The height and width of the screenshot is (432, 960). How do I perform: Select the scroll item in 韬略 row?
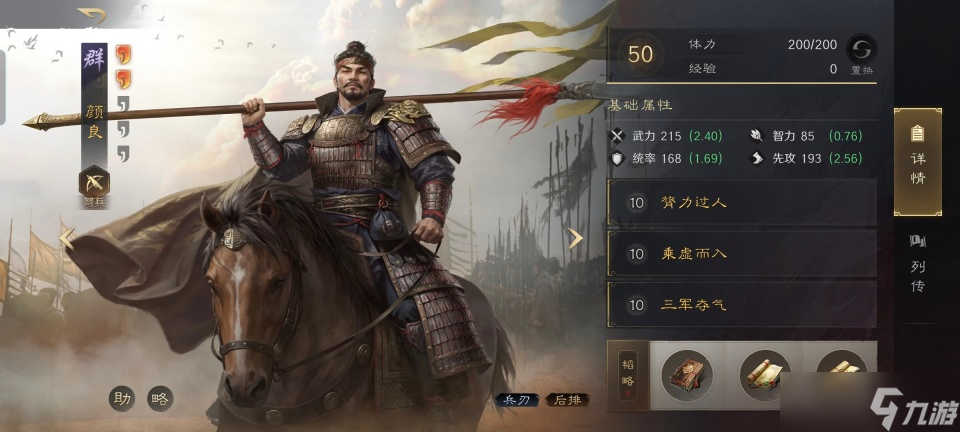[x=764, y=375]
